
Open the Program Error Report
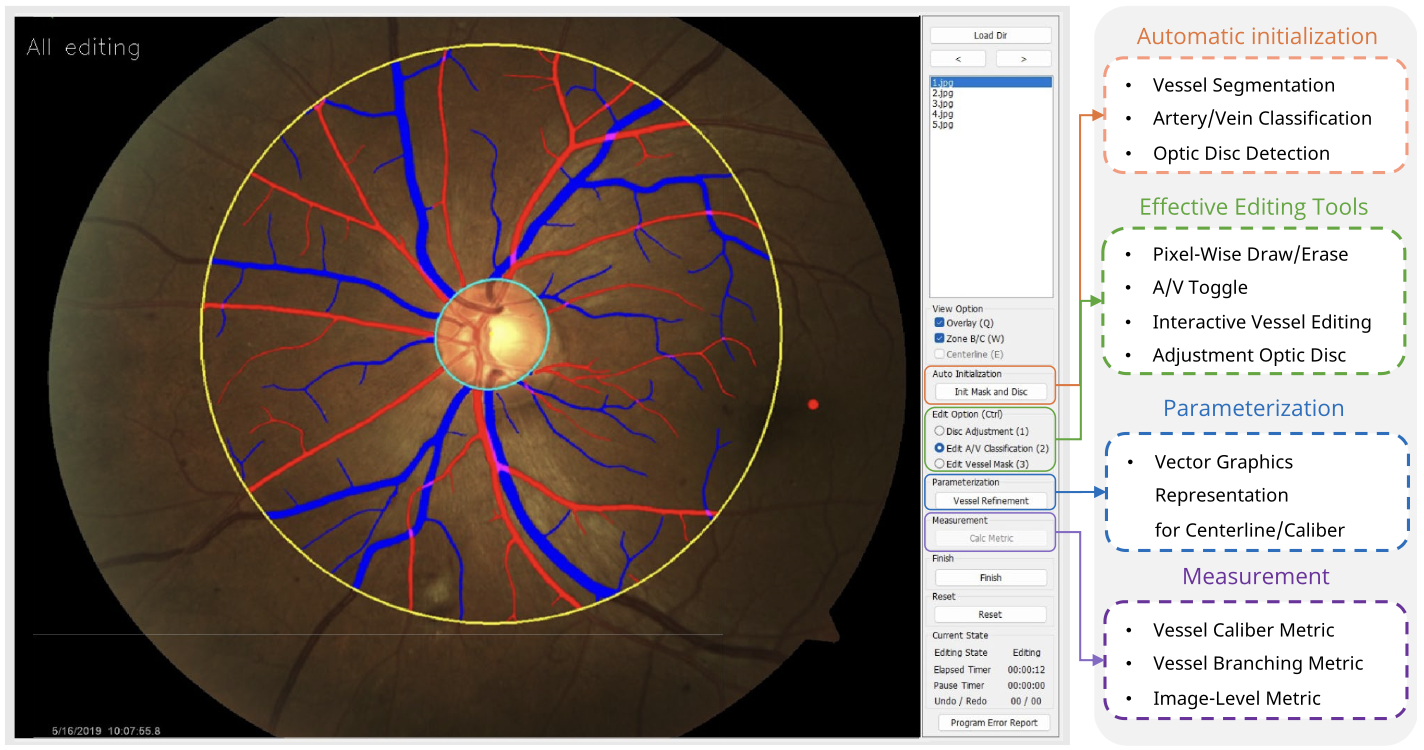[x=994, y=722]
